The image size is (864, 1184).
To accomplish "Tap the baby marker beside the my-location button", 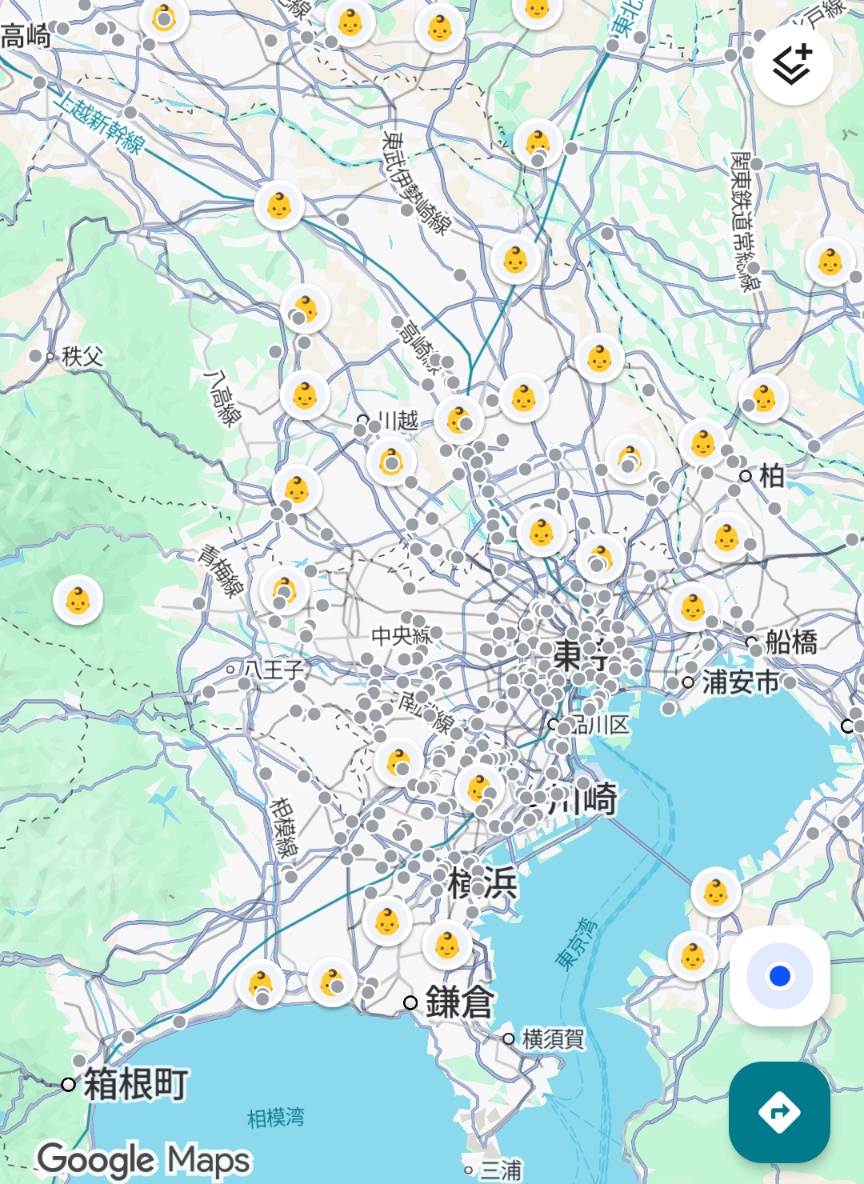I will click(x=693, y=957).
